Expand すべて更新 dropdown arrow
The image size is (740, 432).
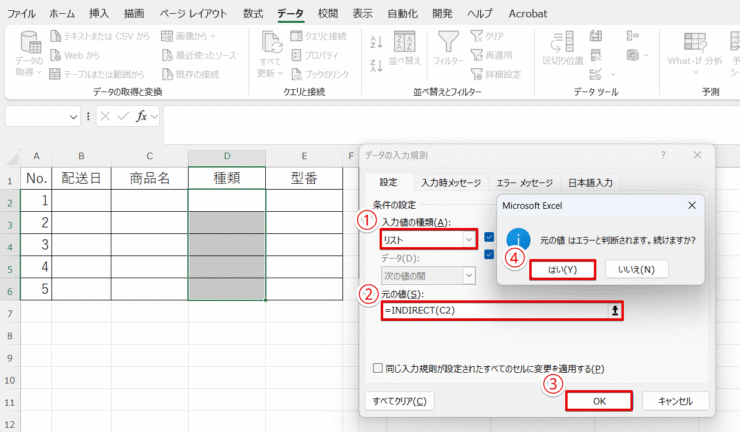(x=280, y=73)
